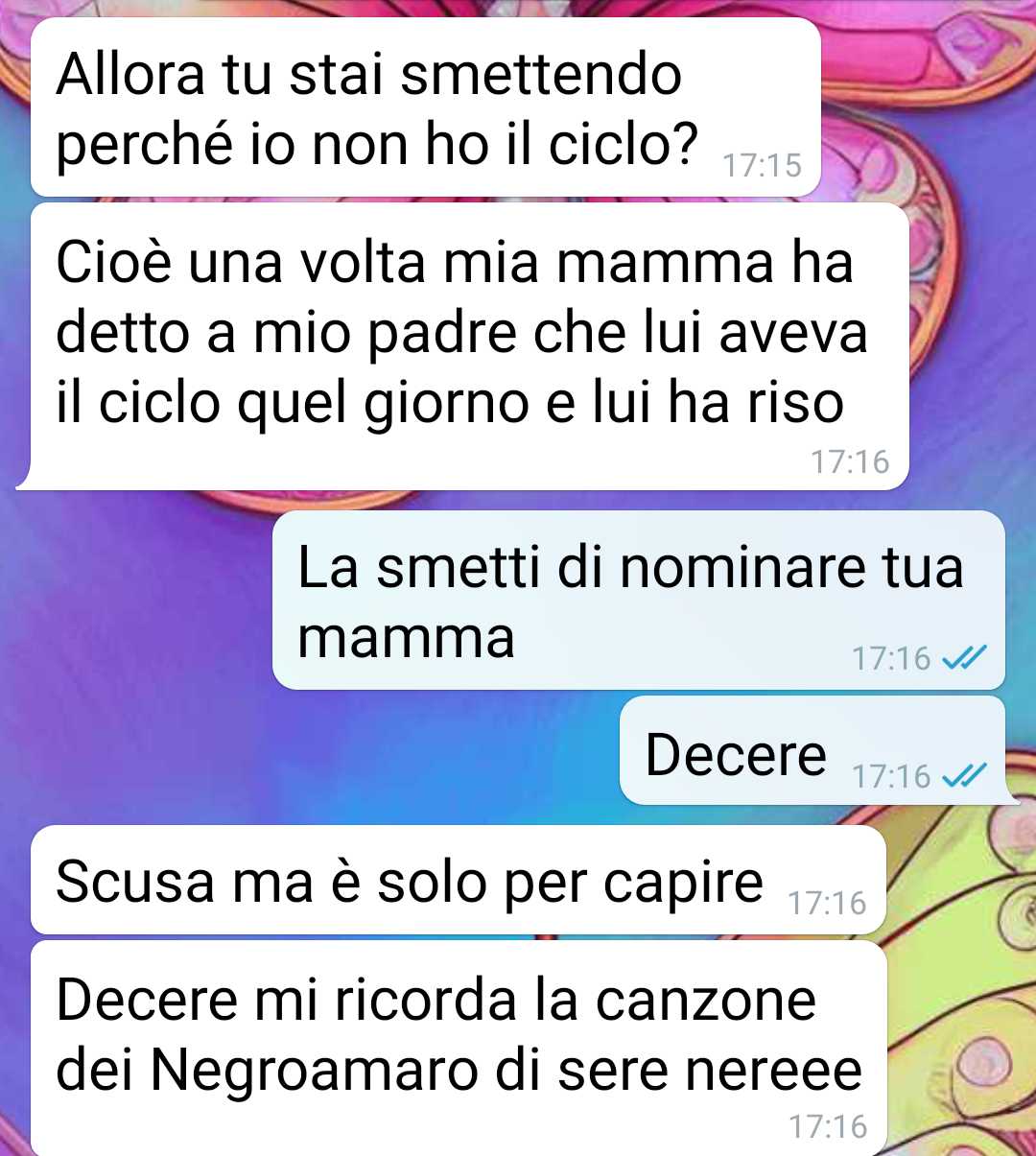Screen dimensions: 1036x1156
Task: Tap the sent message "La smetti di nominare tua mamma"
Action: coord(639,600)
